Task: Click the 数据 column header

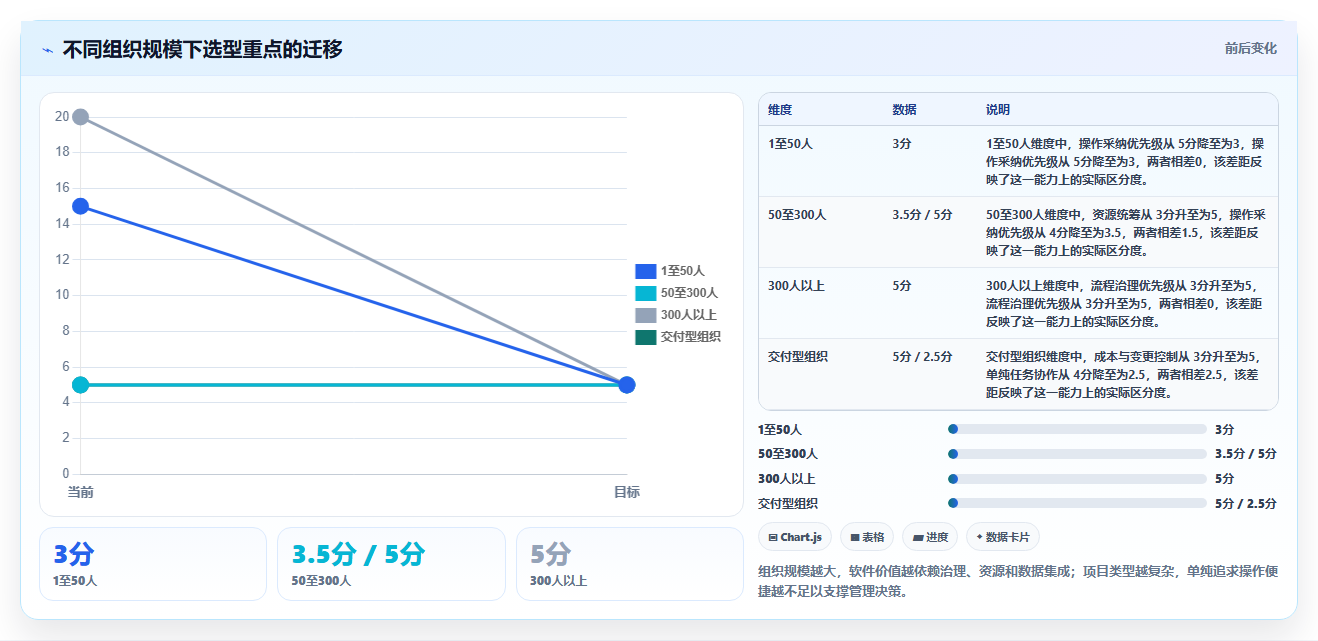Action: click(904, 110)
